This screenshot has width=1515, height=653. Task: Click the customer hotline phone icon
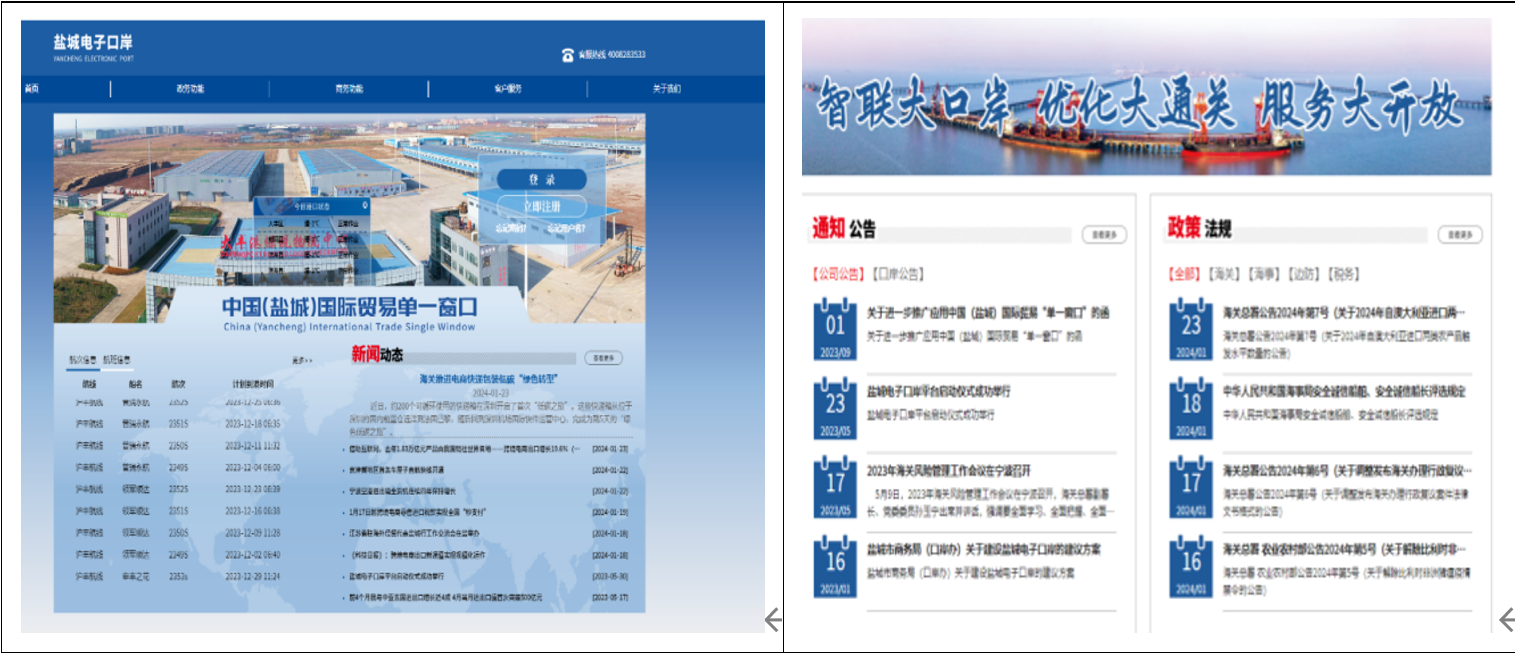click(x=567, y=55)
